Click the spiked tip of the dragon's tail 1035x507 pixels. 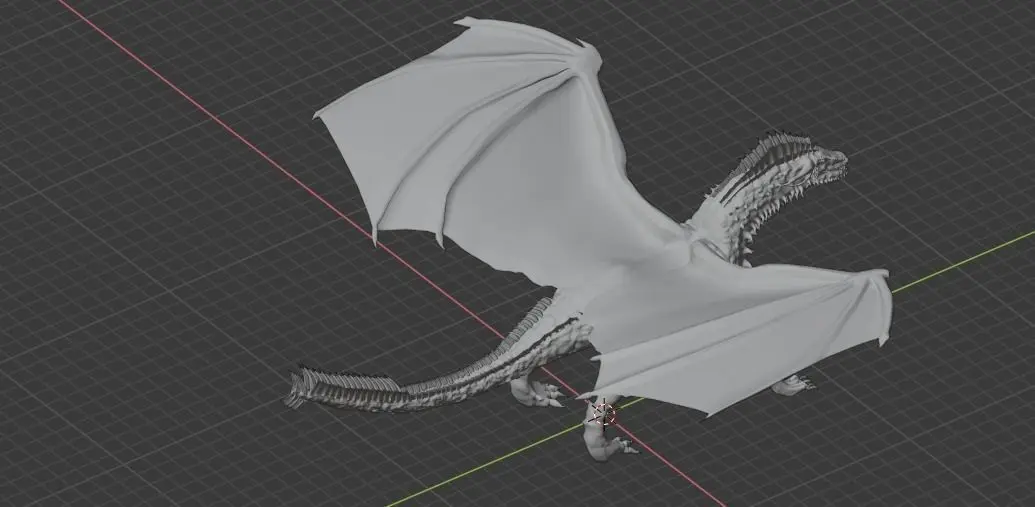click(300, 389)
